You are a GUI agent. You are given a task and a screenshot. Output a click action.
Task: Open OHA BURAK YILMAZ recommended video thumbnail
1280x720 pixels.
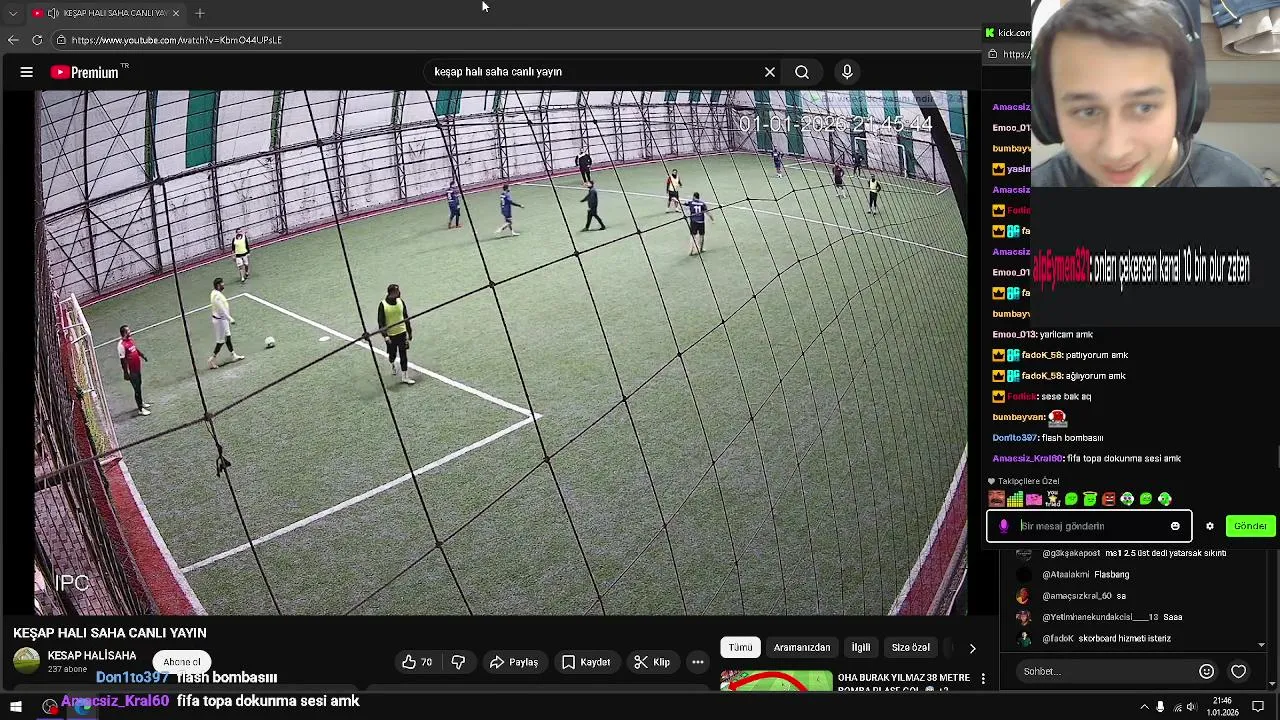776,681
